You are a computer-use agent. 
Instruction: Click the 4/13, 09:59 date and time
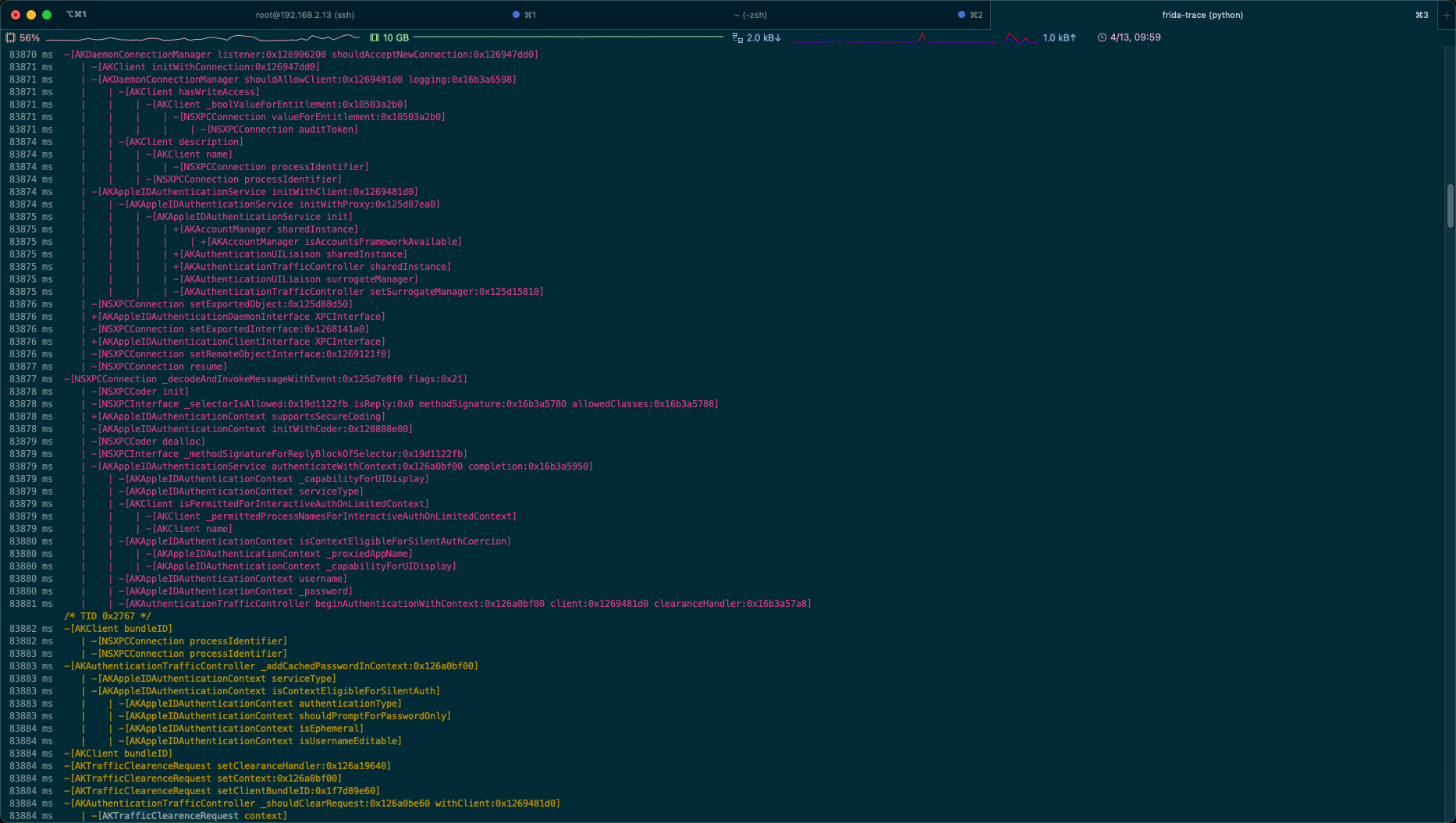(1135, 37)
